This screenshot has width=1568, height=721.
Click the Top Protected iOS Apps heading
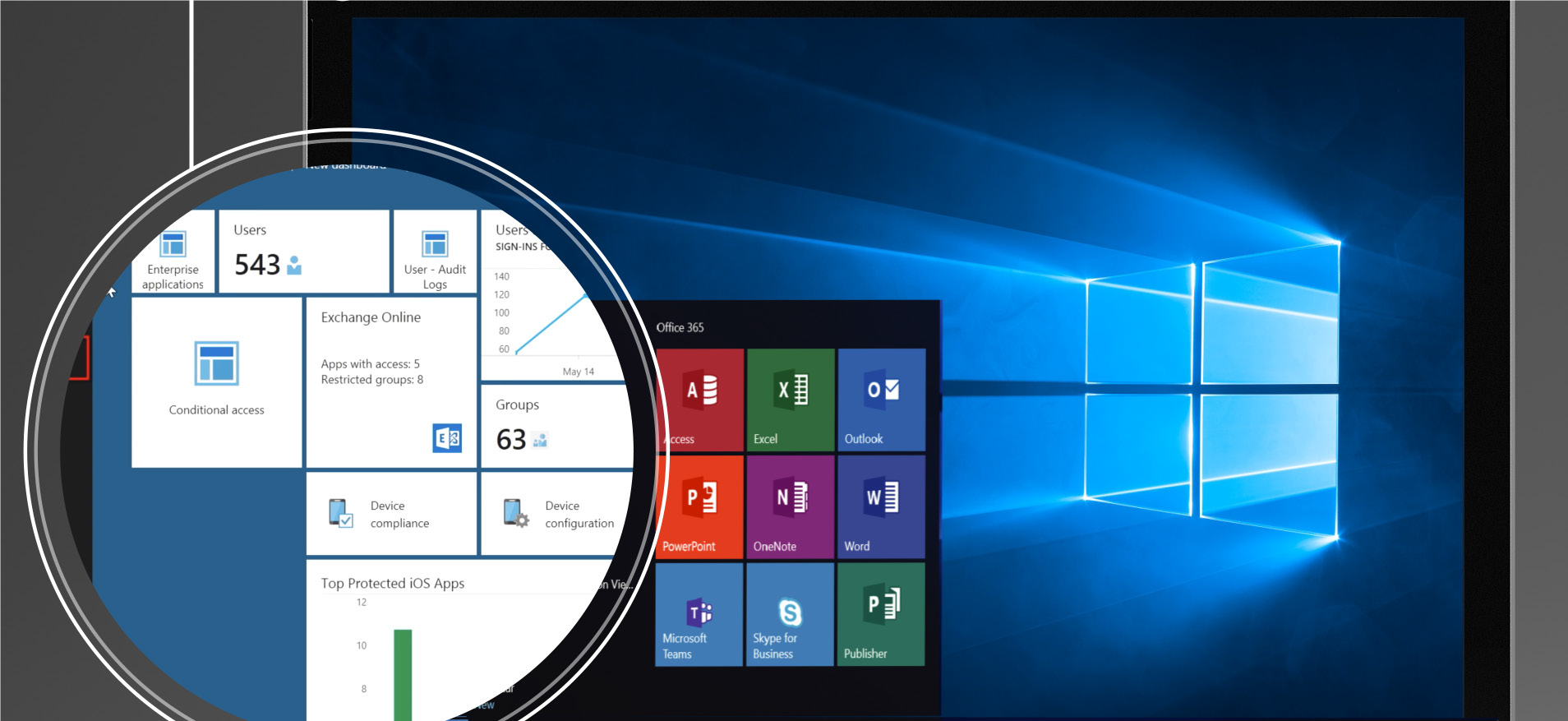(393, 583)
